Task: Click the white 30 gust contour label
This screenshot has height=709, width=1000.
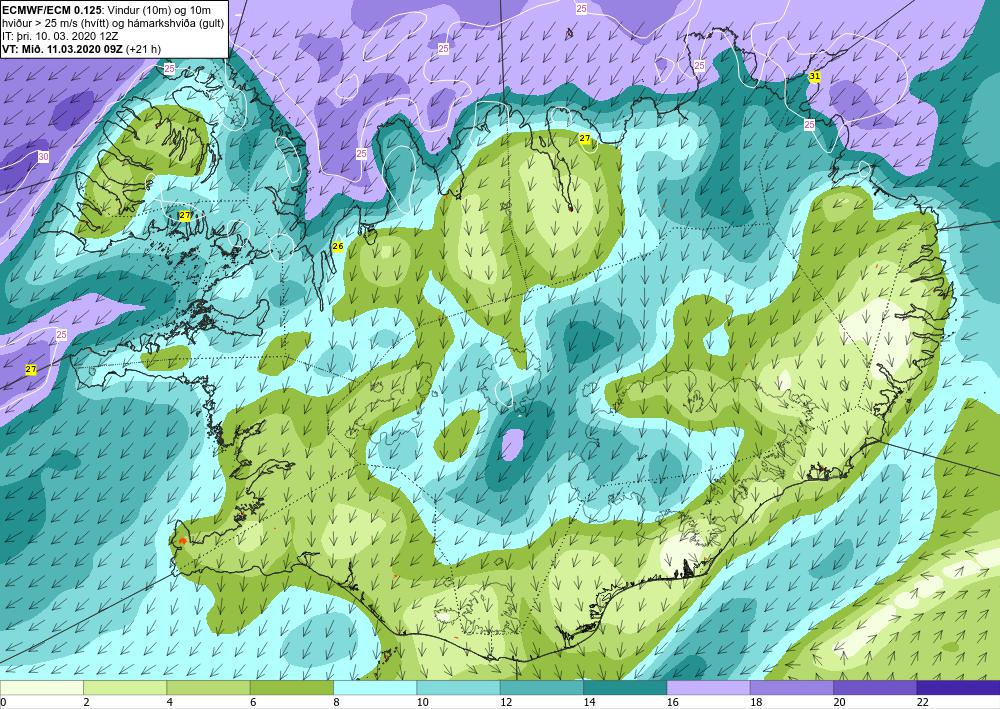Action: coord(43,157)
